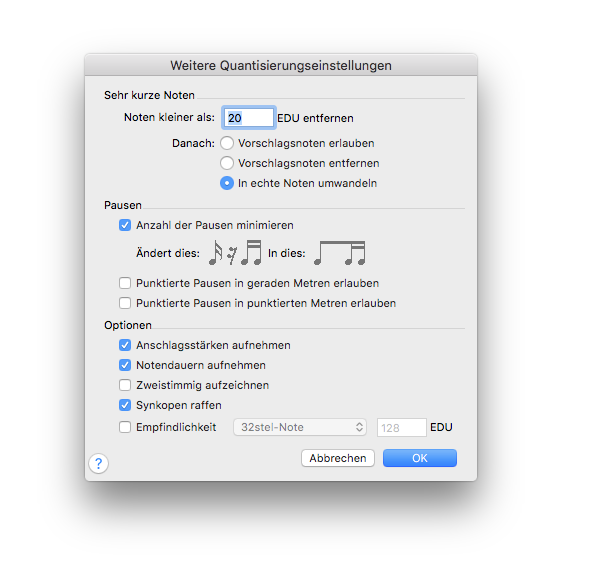The image size is (606, 577).
Task: Click the 'Danach:' label
Action: tap(193, 143)
